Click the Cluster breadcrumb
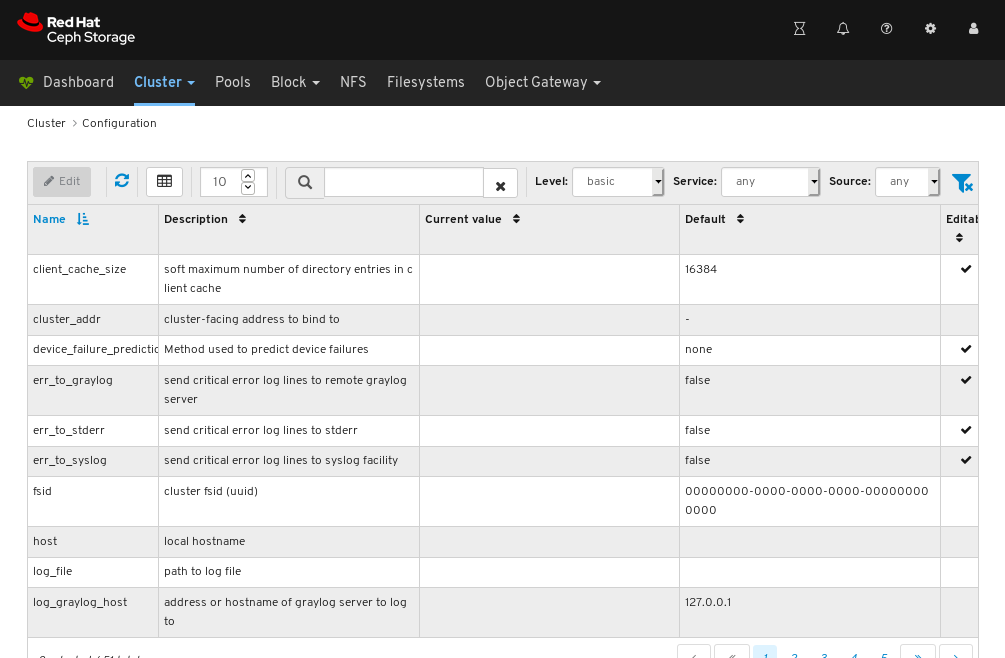1005x658 pixels. pyautogui.click(x=46, y=123)
